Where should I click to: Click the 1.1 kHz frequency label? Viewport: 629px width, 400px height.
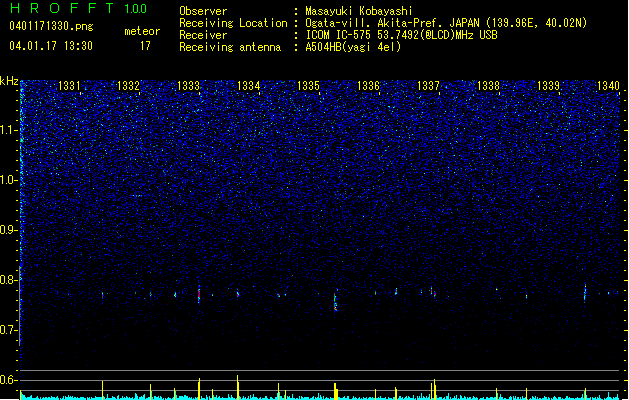[x=8, y=130]
